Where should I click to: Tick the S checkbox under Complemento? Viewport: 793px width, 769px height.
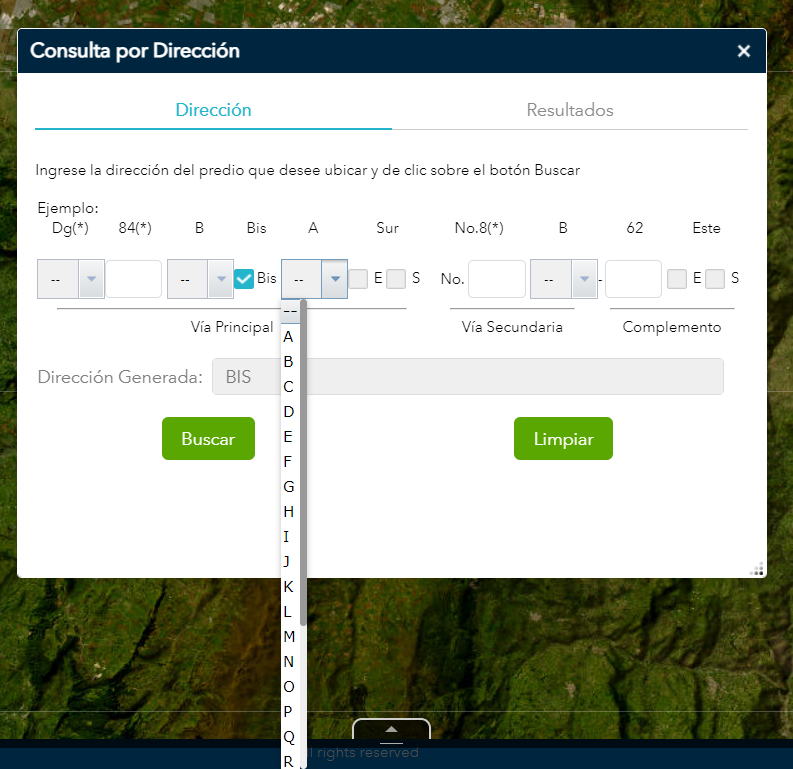pos(714,279)
